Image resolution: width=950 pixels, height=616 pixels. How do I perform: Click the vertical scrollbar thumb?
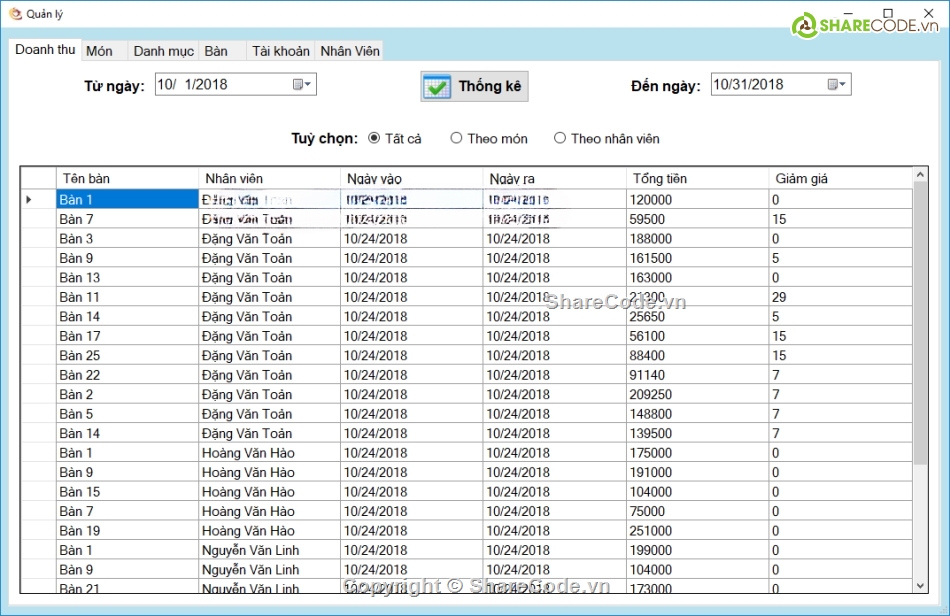pyautogui.click(x=920, y=323)
